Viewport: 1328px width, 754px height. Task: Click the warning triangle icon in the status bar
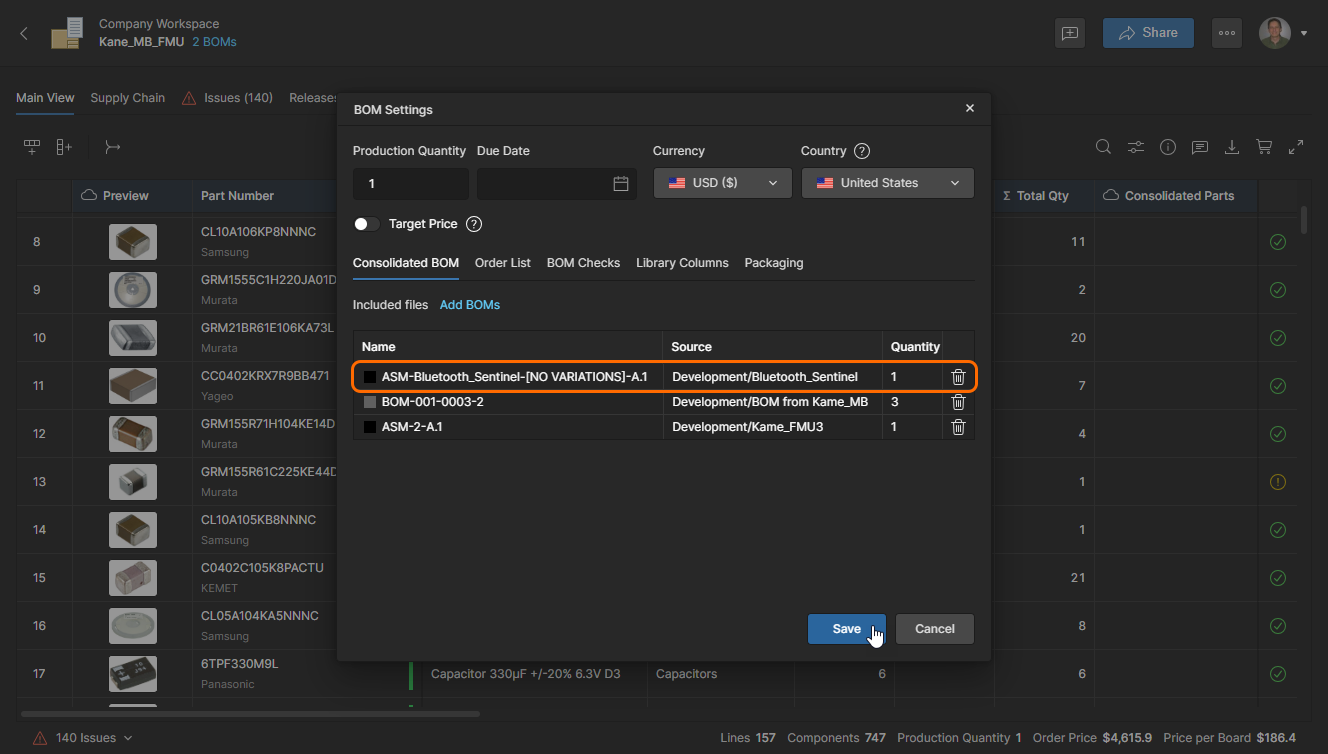[x=40, y=738]
